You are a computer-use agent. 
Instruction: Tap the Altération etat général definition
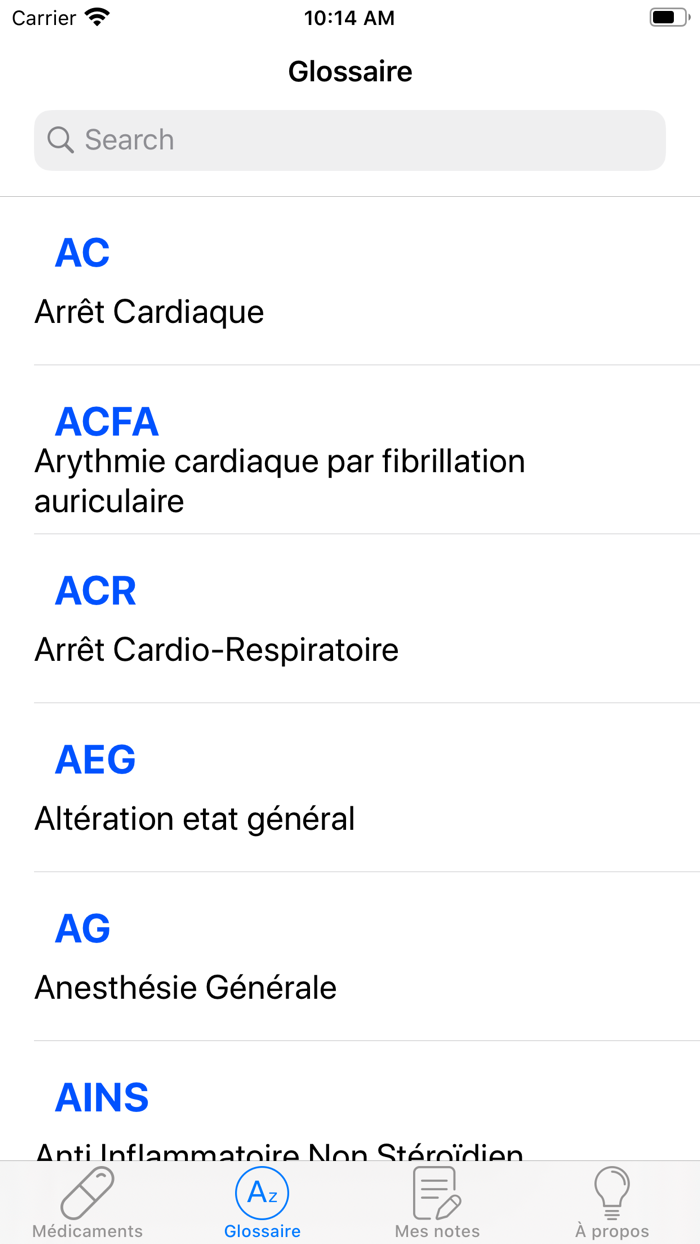click(x=194, y=819)
